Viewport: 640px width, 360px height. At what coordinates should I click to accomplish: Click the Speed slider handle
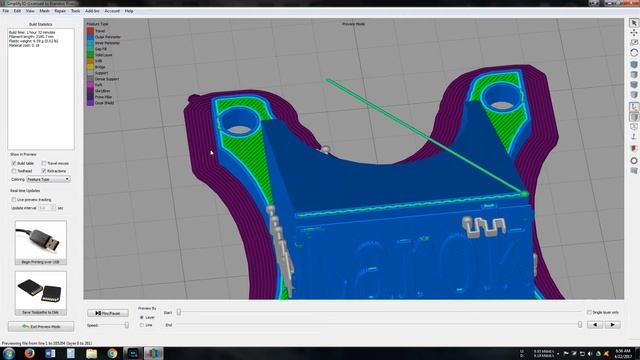127,325
